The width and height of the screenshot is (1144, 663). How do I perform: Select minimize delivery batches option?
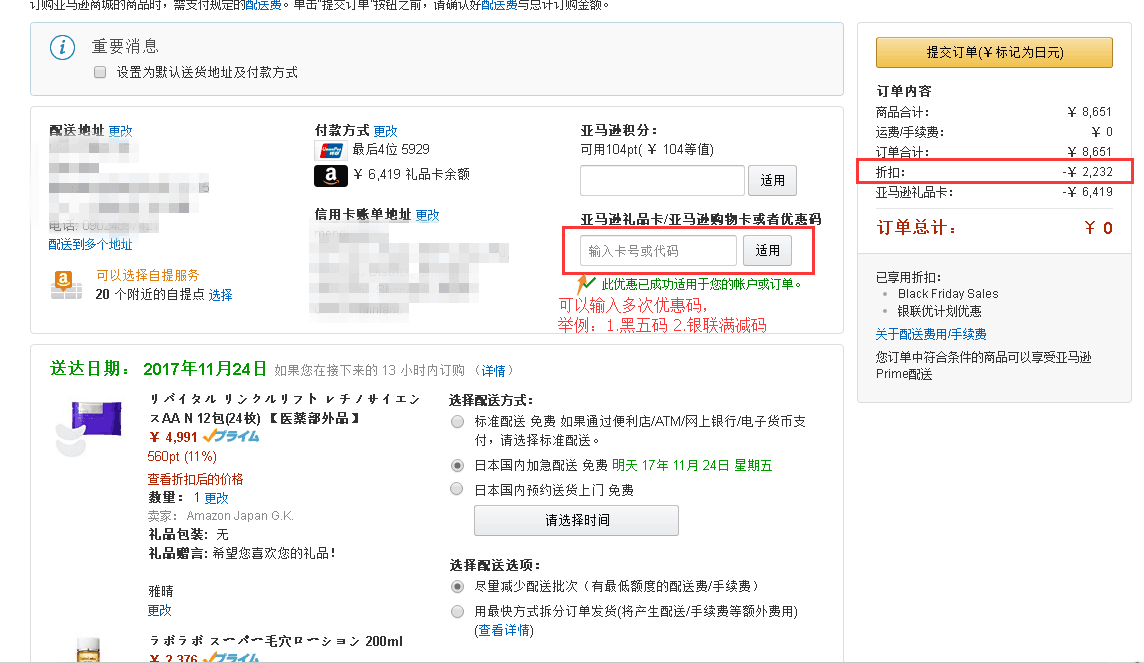click(x=457, y=586)
